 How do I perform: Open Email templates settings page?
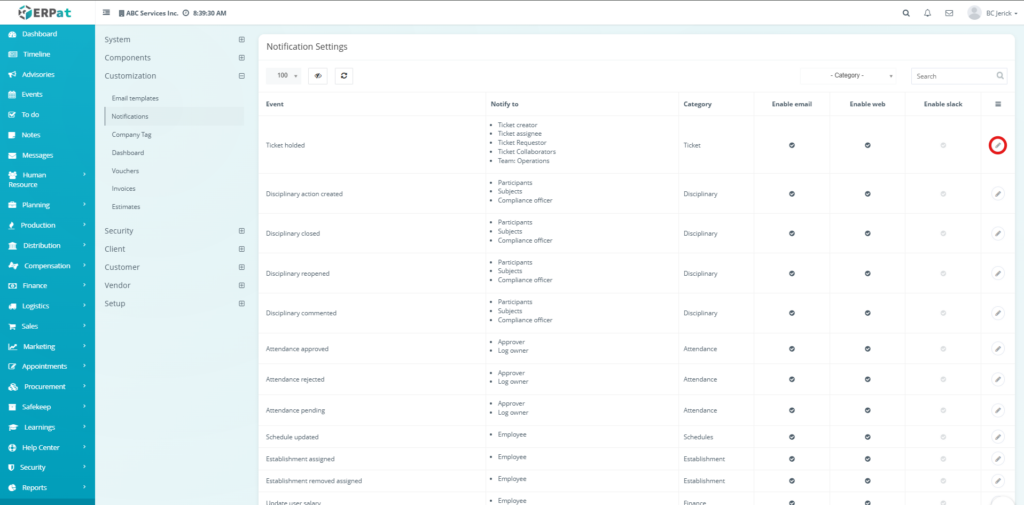coord(135,98)
